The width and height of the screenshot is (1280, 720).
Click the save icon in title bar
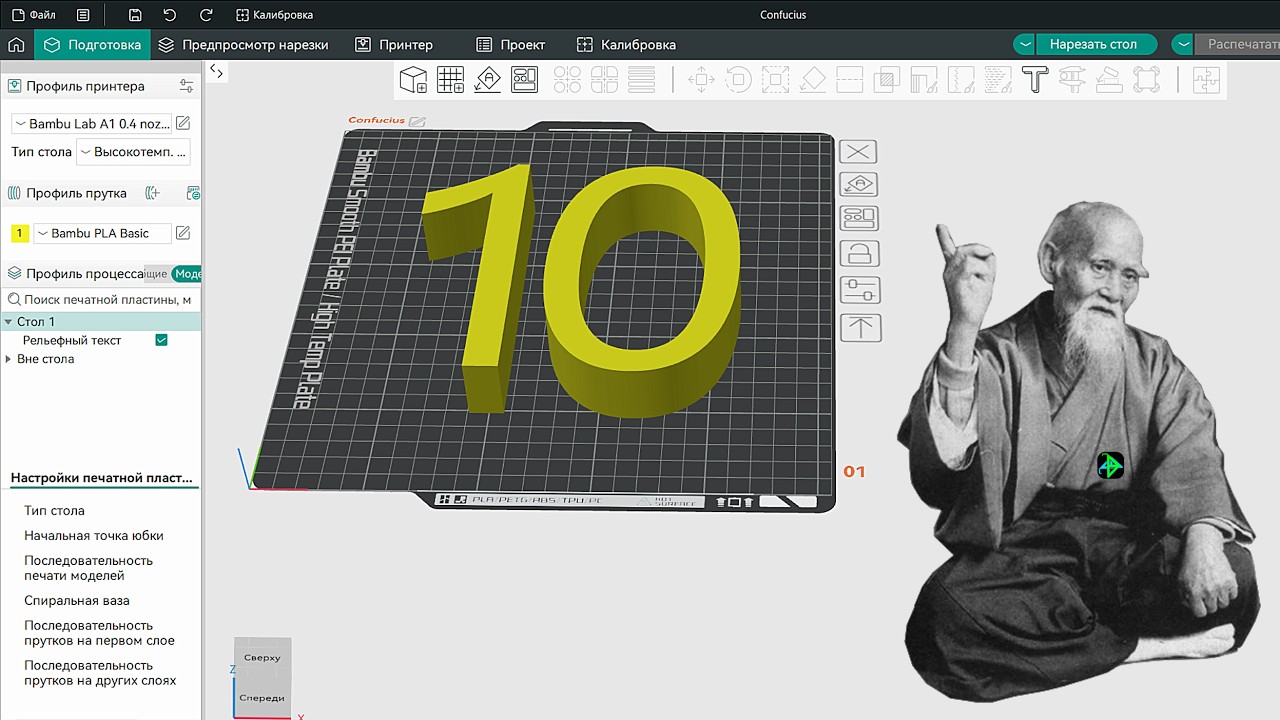pos(135,15)
